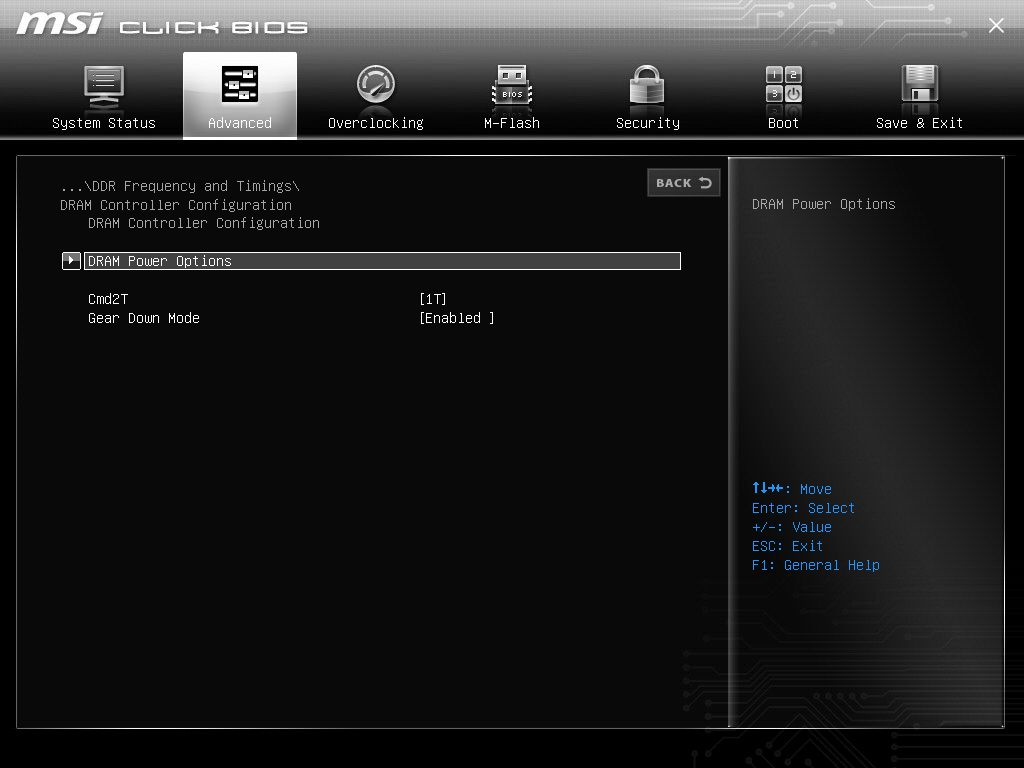Click the DRAM Controller Configuration heading
This screenshot has height=768, width=1024.
(x=176, y=205)
